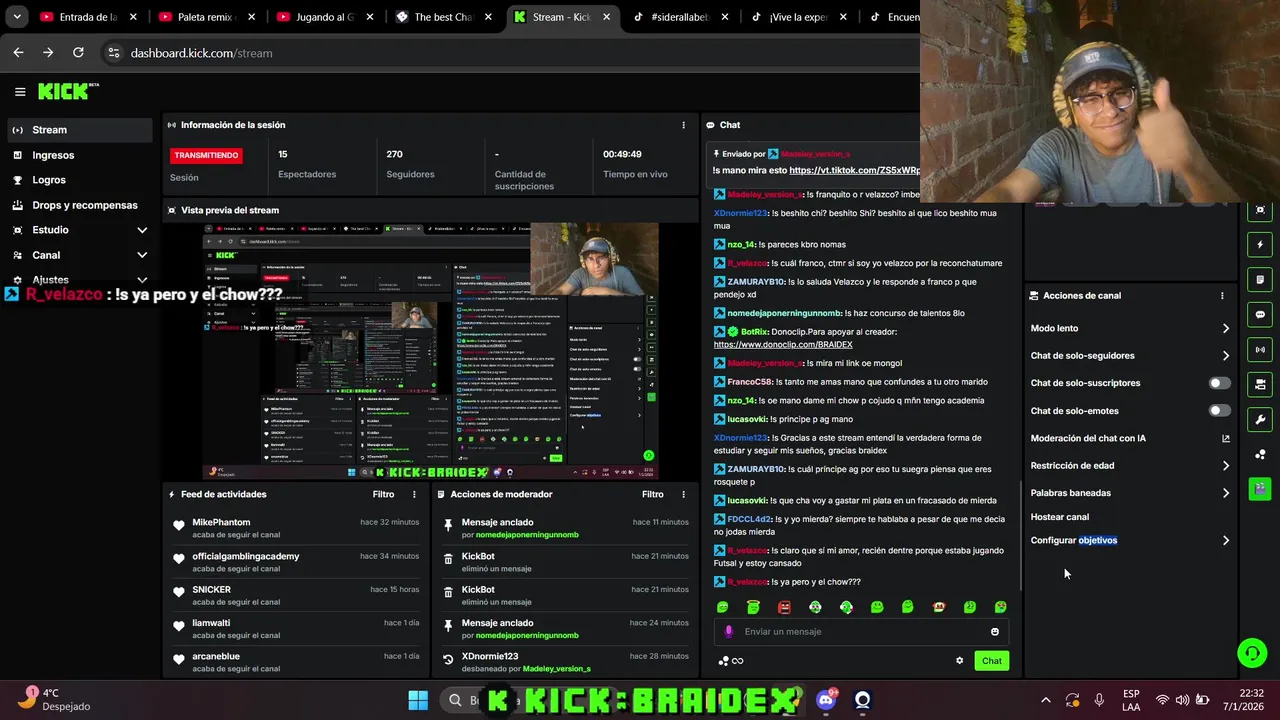The width and height of the screenshot is (1280, 720).
Task: Click the green Chat send button
Action: (991, 661)
